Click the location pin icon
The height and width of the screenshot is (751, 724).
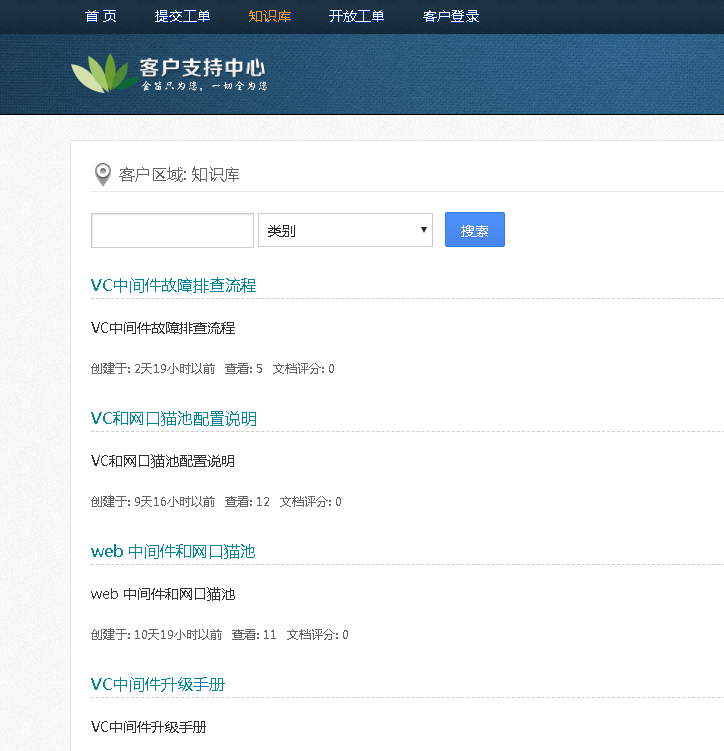(102, 175)
